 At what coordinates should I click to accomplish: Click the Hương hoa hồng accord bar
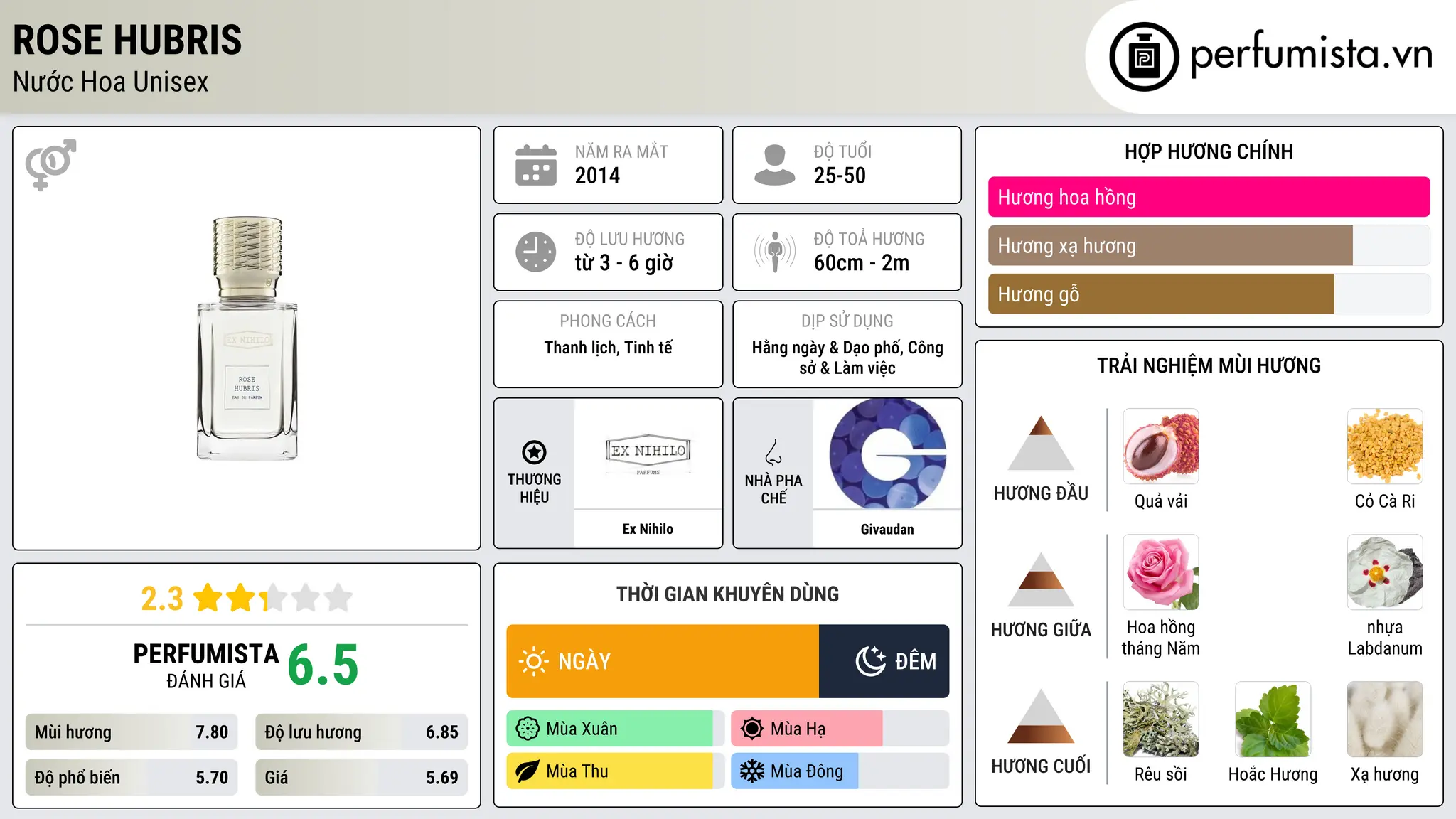point(1209,197)
